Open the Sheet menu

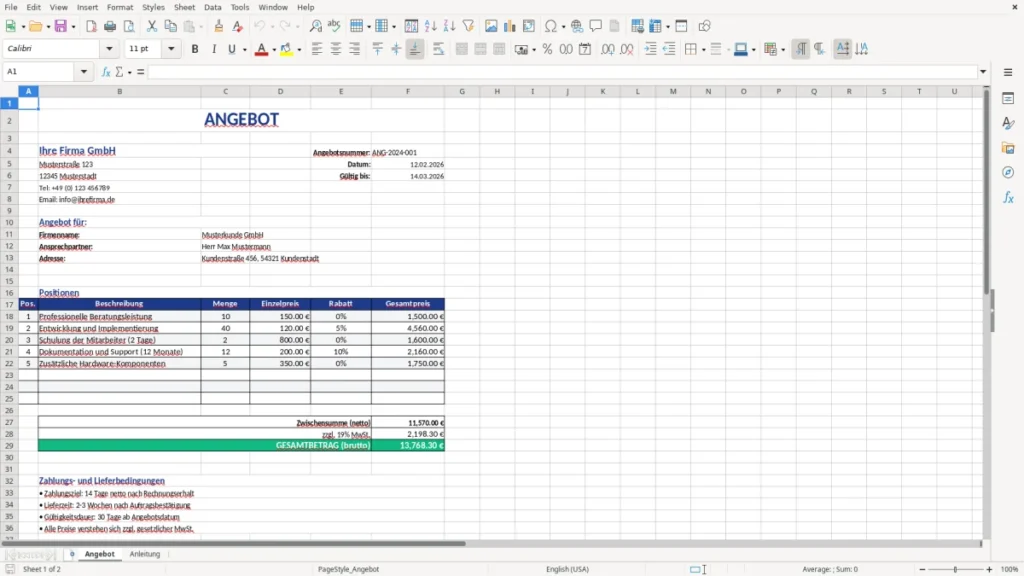184,7
